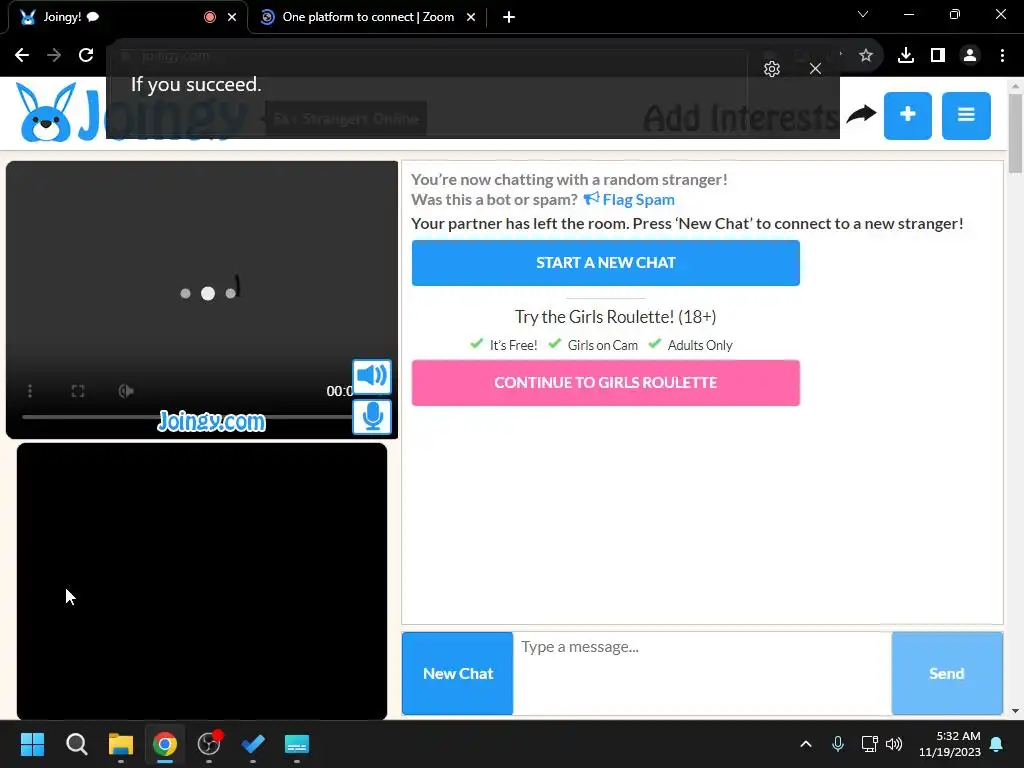Viewport: 1024px width, 768px height.
Task: Click the page vertical scrollbar
Action: pos(1015,133)
